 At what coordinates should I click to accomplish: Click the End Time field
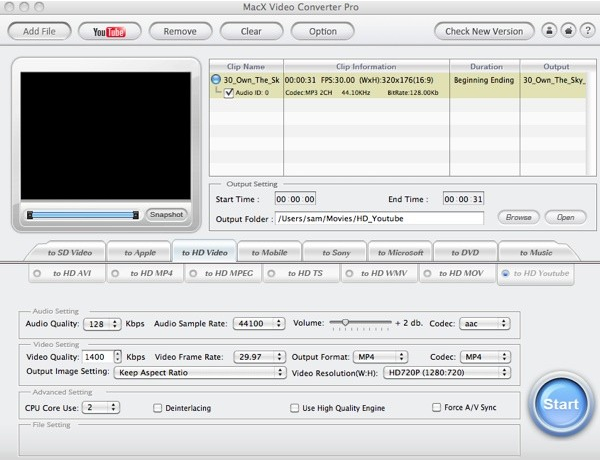[463, 199]
